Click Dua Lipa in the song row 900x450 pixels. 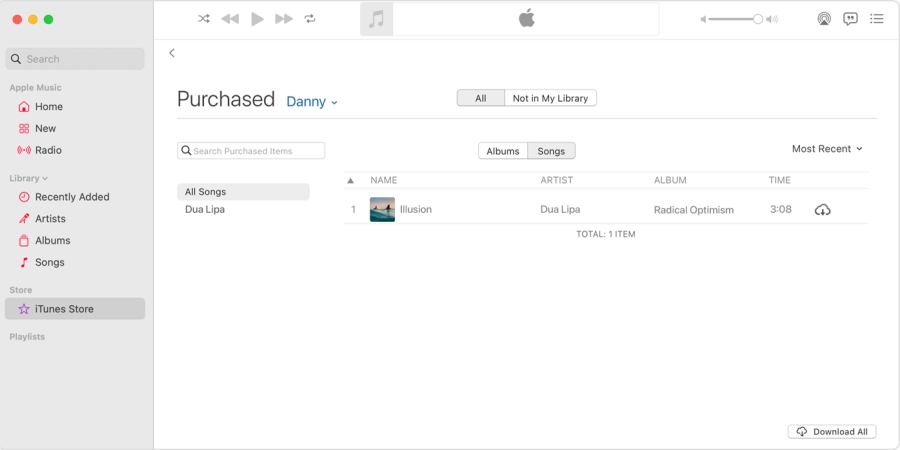click(560, 210)
